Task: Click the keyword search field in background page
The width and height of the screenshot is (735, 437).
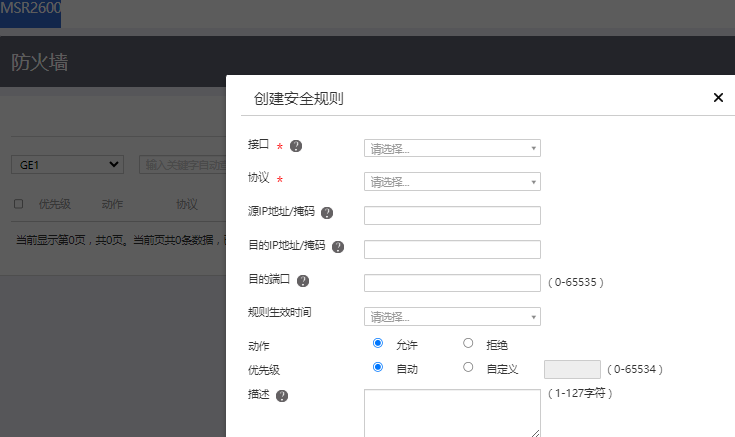Action: 183,165
